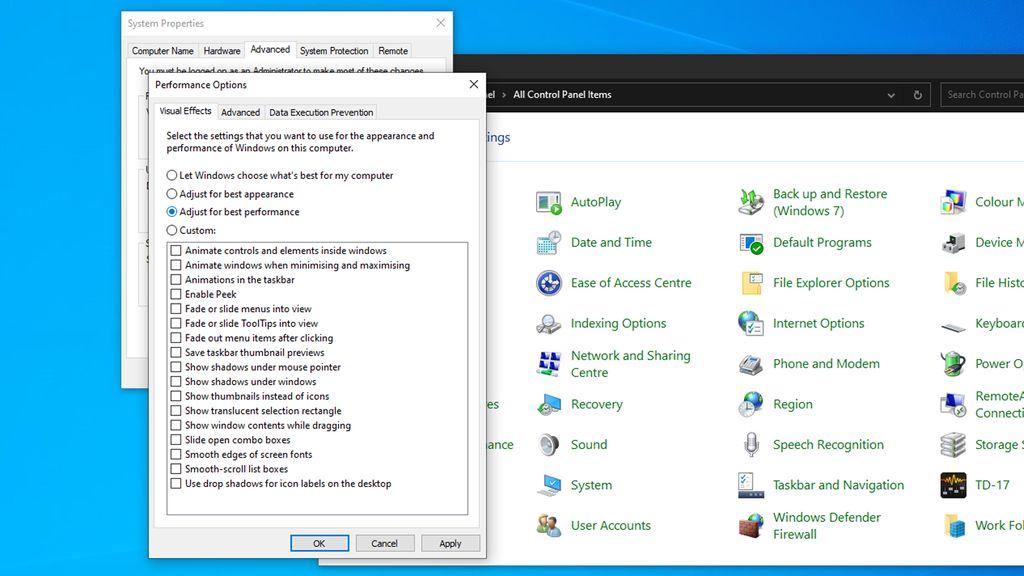This screenshot has height=576, width=1024.
Task: Click the Storage Spaces icon
Action: [x=953, y=445]
